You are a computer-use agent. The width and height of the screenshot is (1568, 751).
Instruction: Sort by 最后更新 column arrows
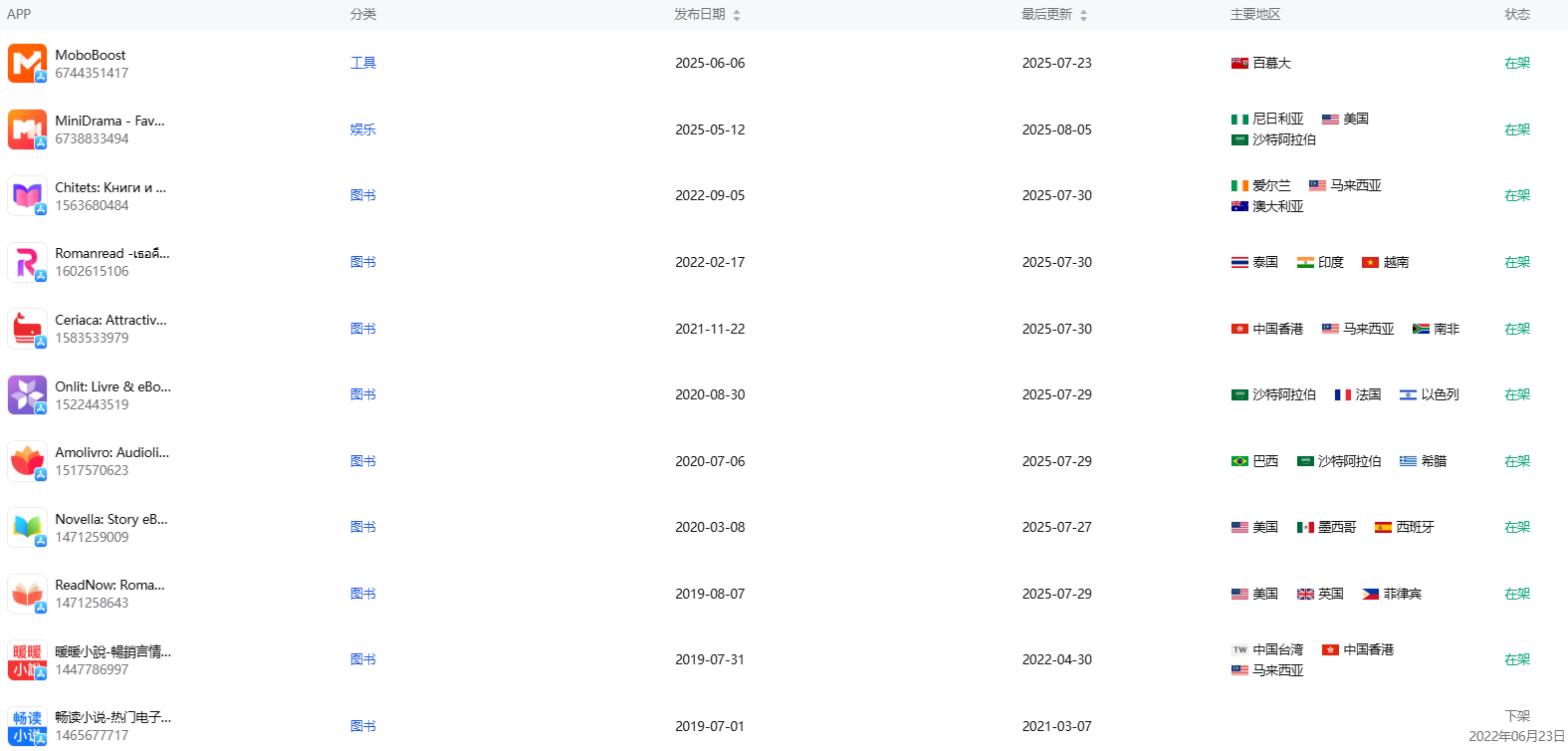click(x=1083, y=15)
